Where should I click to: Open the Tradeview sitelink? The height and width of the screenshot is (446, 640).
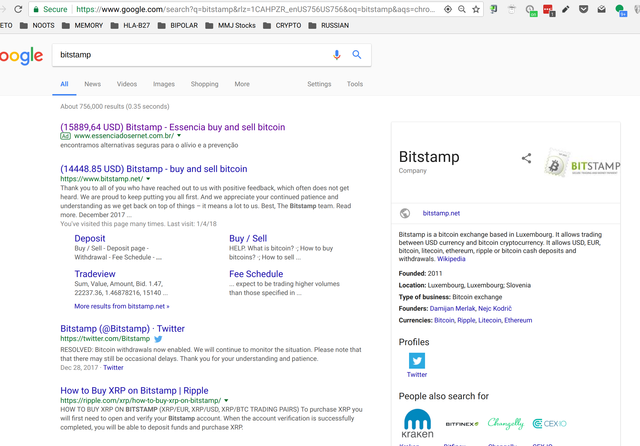[x=95, y=274]
